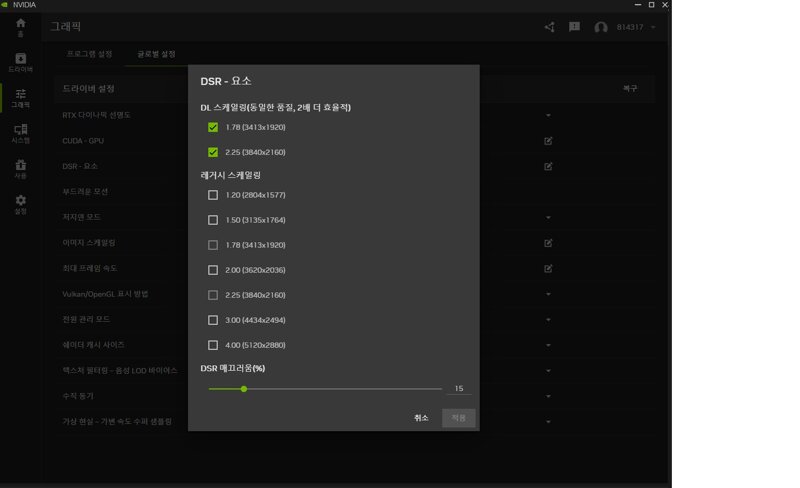Click edit icon for CUDA - GPU row
This screenshot has width=800, height=488.
[x=548, y=141]
